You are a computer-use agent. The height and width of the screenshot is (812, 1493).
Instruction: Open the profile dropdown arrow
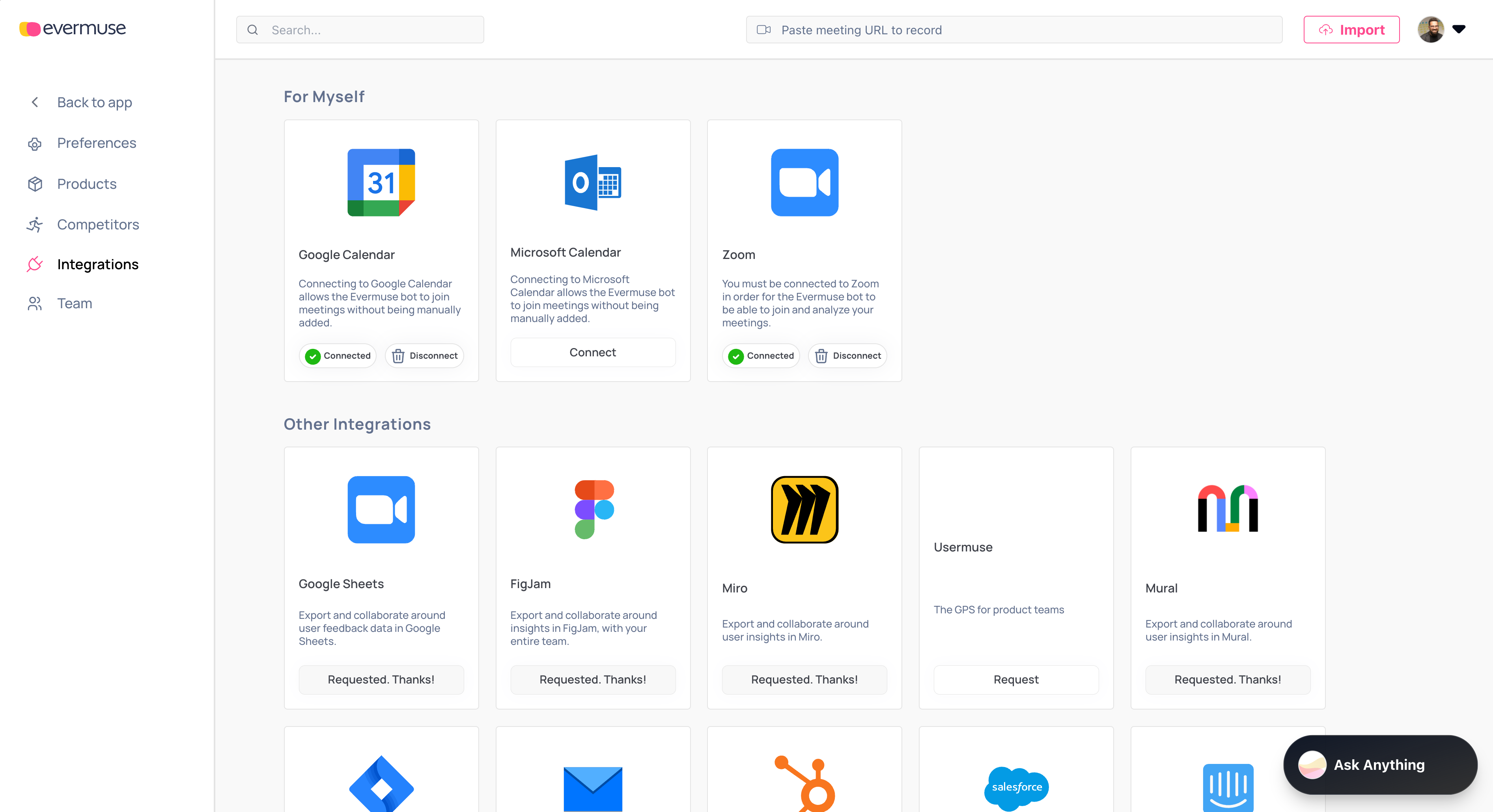coord(1459,29)
